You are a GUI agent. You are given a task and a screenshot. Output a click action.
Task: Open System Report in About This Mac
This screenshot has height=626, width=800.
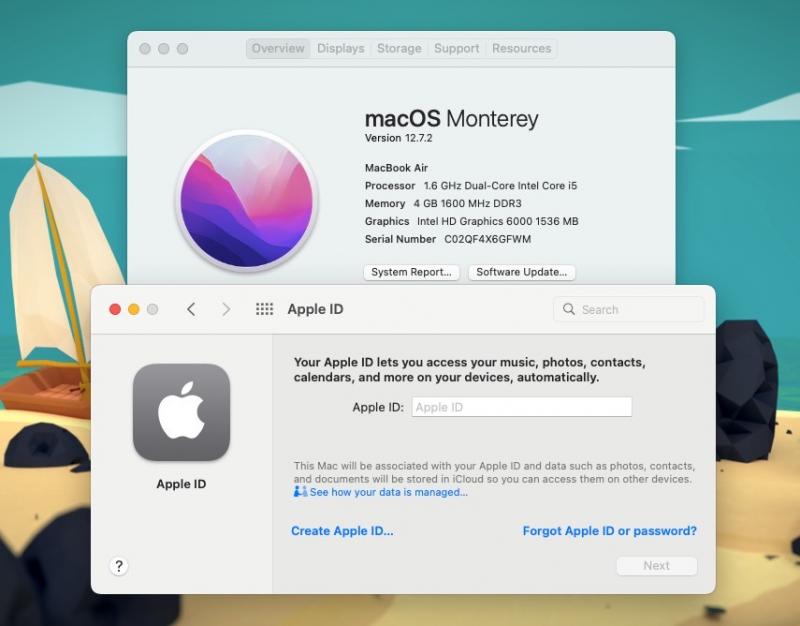(x=411, y=272)
